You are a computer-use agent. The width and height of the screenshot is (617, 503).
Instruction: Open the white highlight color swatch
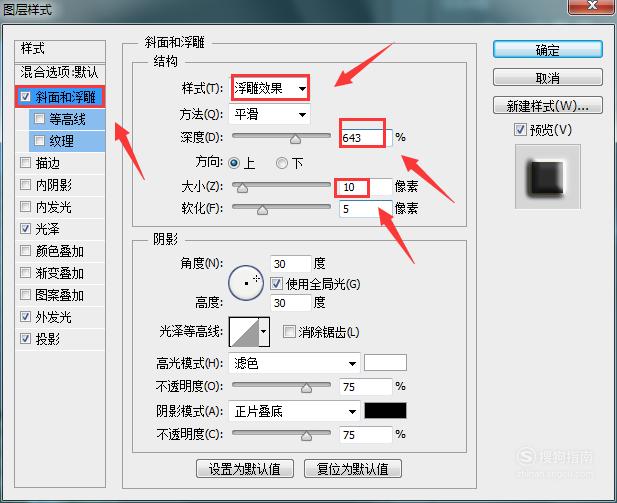(x=385, y=362)
